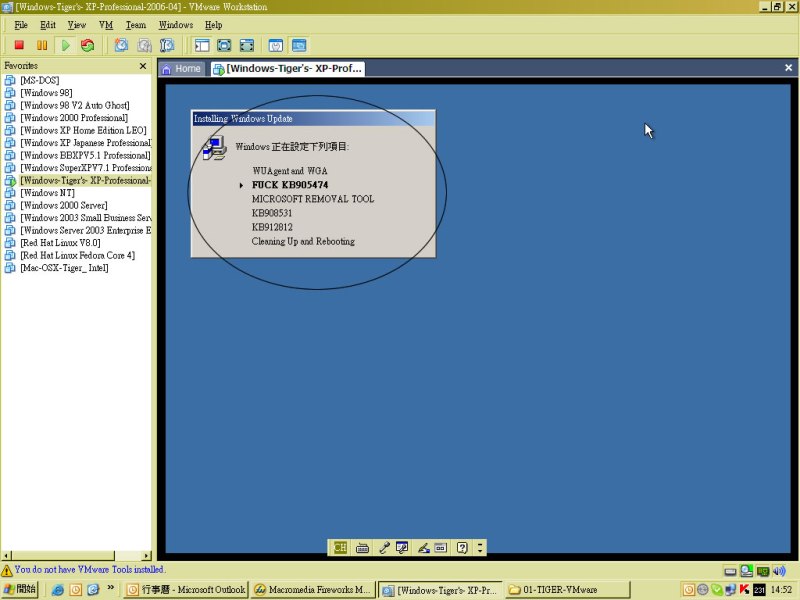Open the Help menu
The height and width of the screenshot is (600, 800).
point(213,25)
